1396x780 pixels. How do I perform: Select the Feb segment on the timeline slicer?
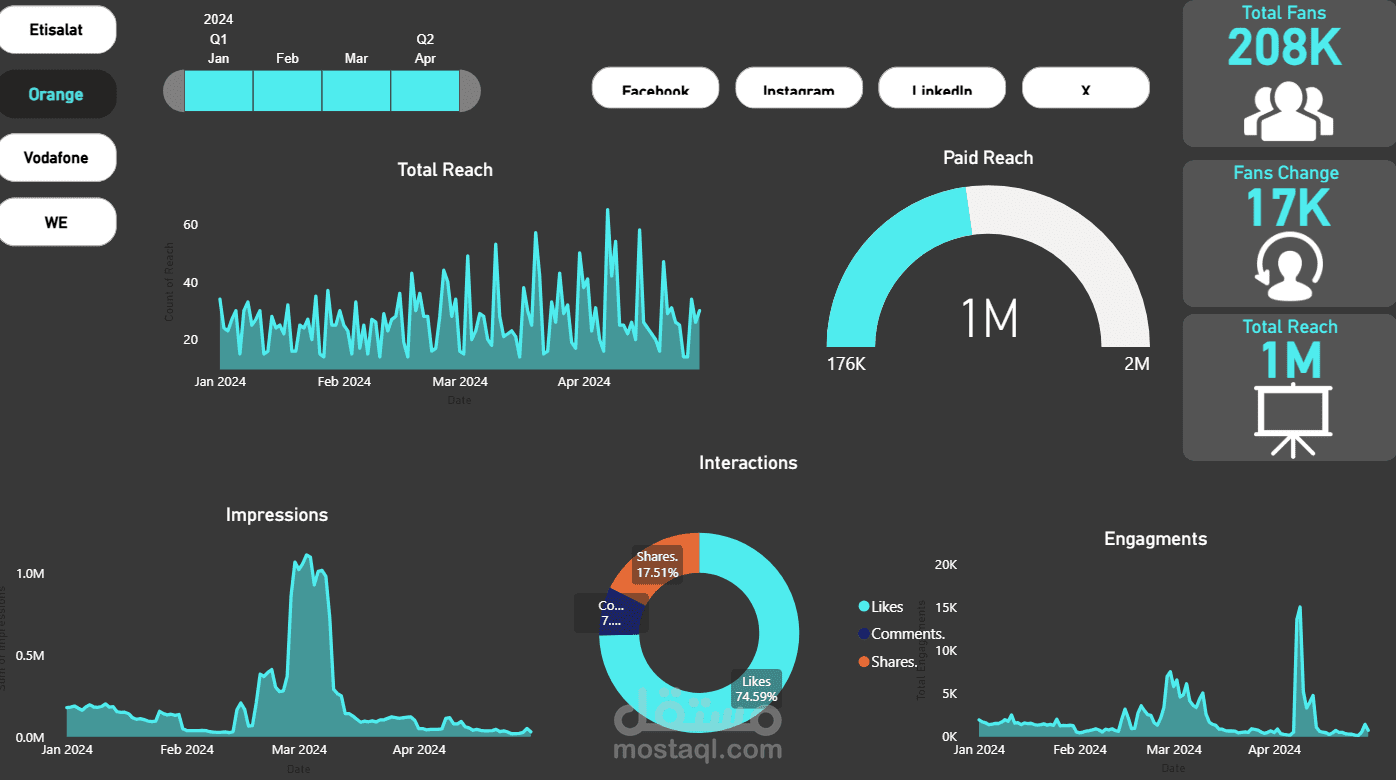pos(288,90)
